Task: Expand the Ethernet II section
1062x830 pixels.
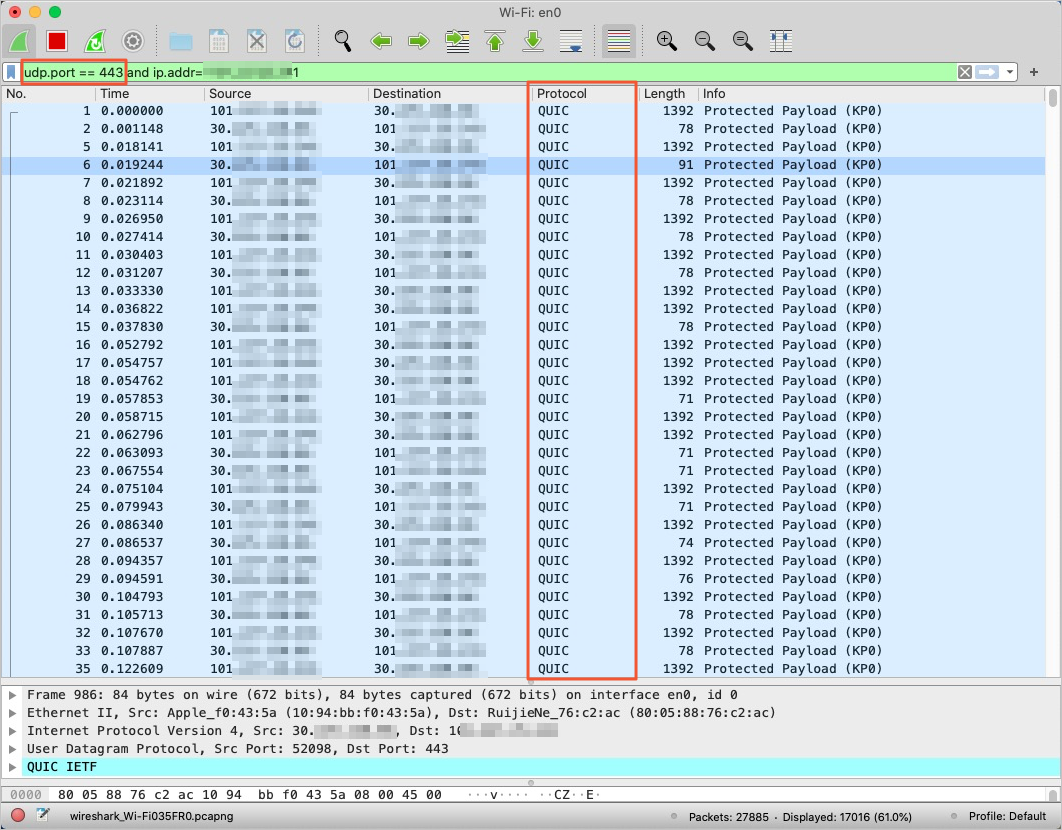Action: point(12,713)
